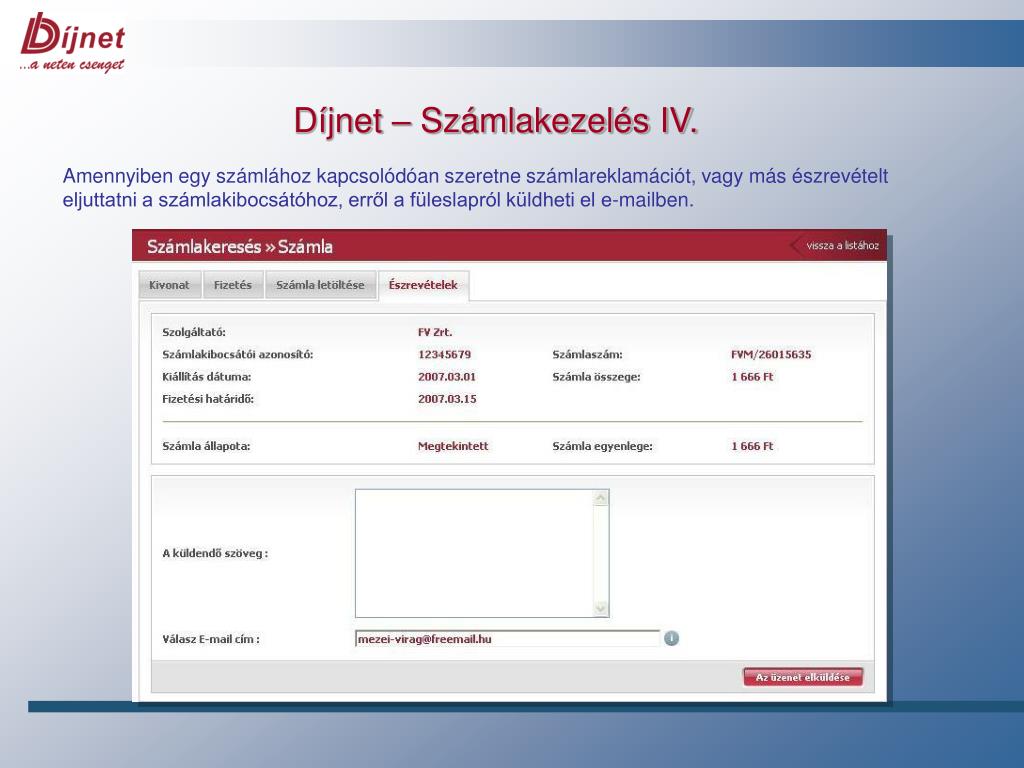
Task: Click the slide title 'Díjnet – Számlakezelés IV.'
Action: [496, 121]
